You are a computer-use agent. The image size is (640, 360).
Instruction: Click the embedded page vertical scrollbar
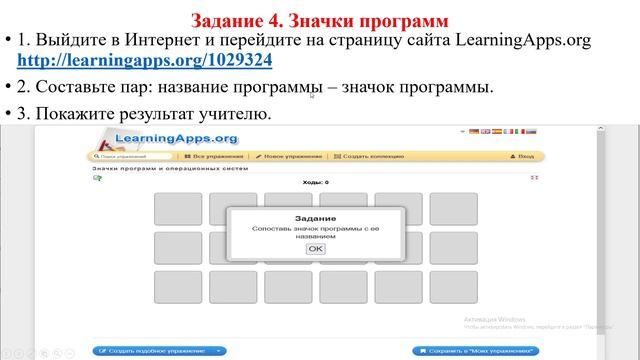600,233
